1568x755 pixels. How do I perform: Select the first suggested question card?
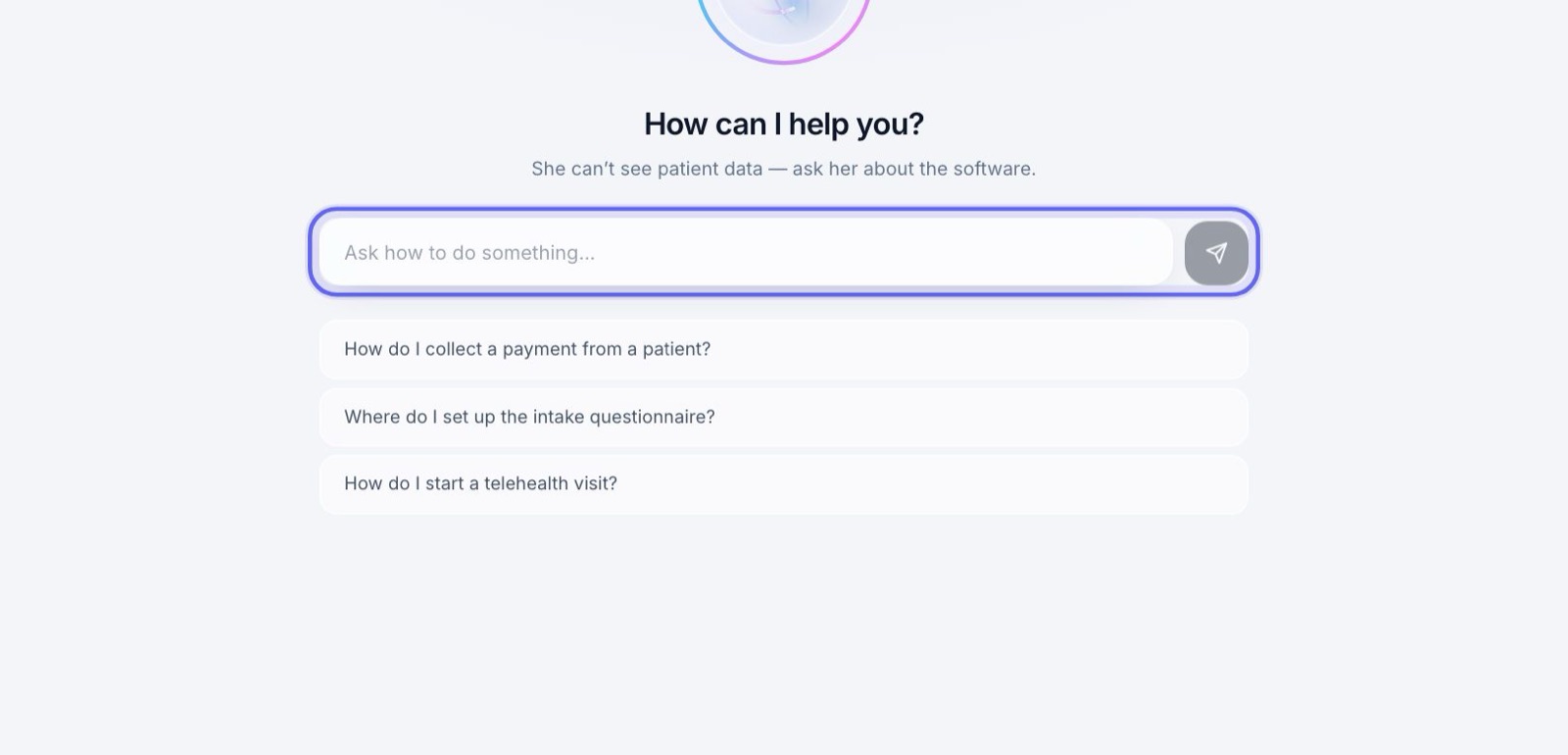[784, 349]
